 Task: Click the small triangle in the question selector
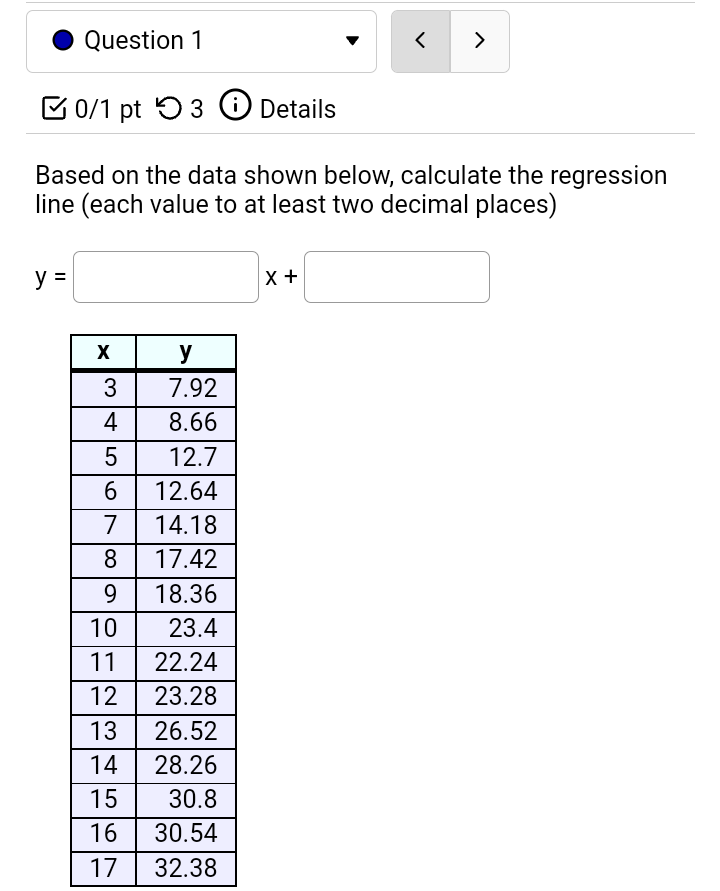point(352,41)
